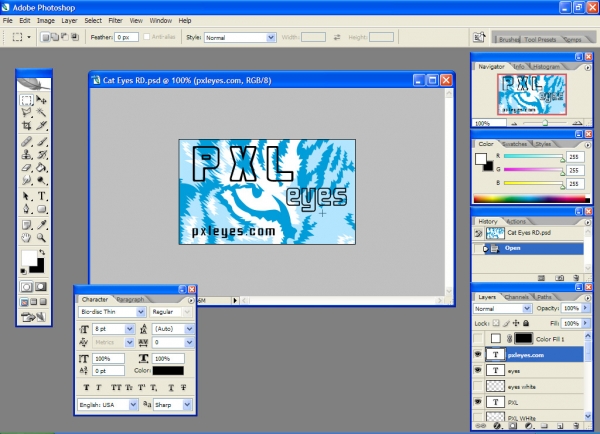Choose the Polygonal Lasso tool
This screenshot has height=434, width=600.
[x=26, y=113]
